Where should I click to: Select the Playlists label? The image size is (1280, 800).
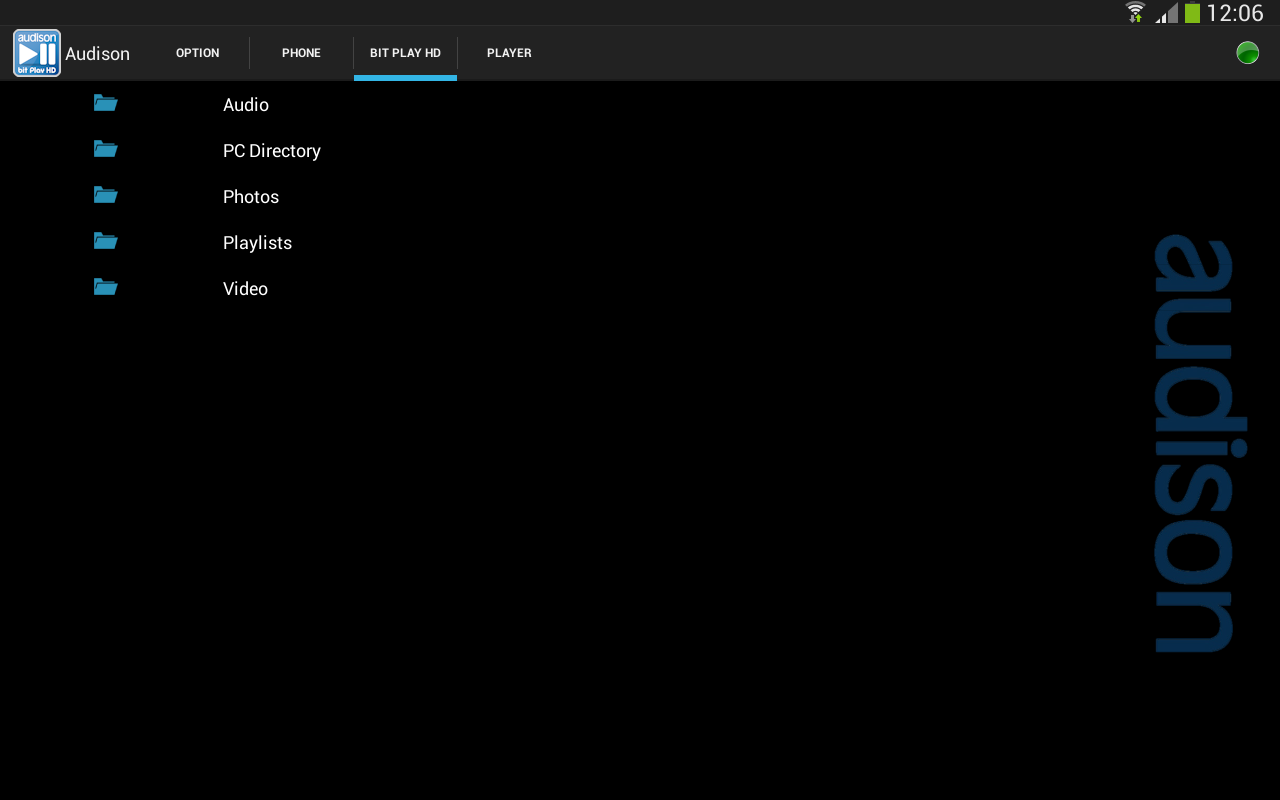coord(257,243)
